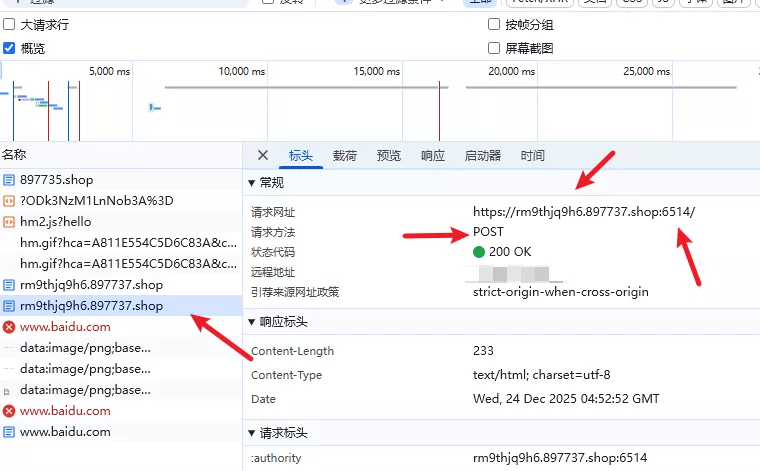Click green status dot next to 200 OK
This screenshot has width=760, height=471.
pyautogui.click(x=479, y=252)
